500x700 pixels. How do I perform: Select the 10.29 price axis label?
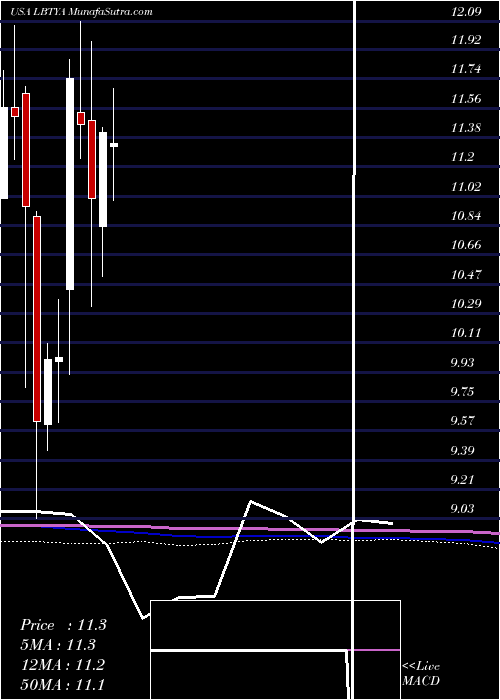click(x=466, y=304)
